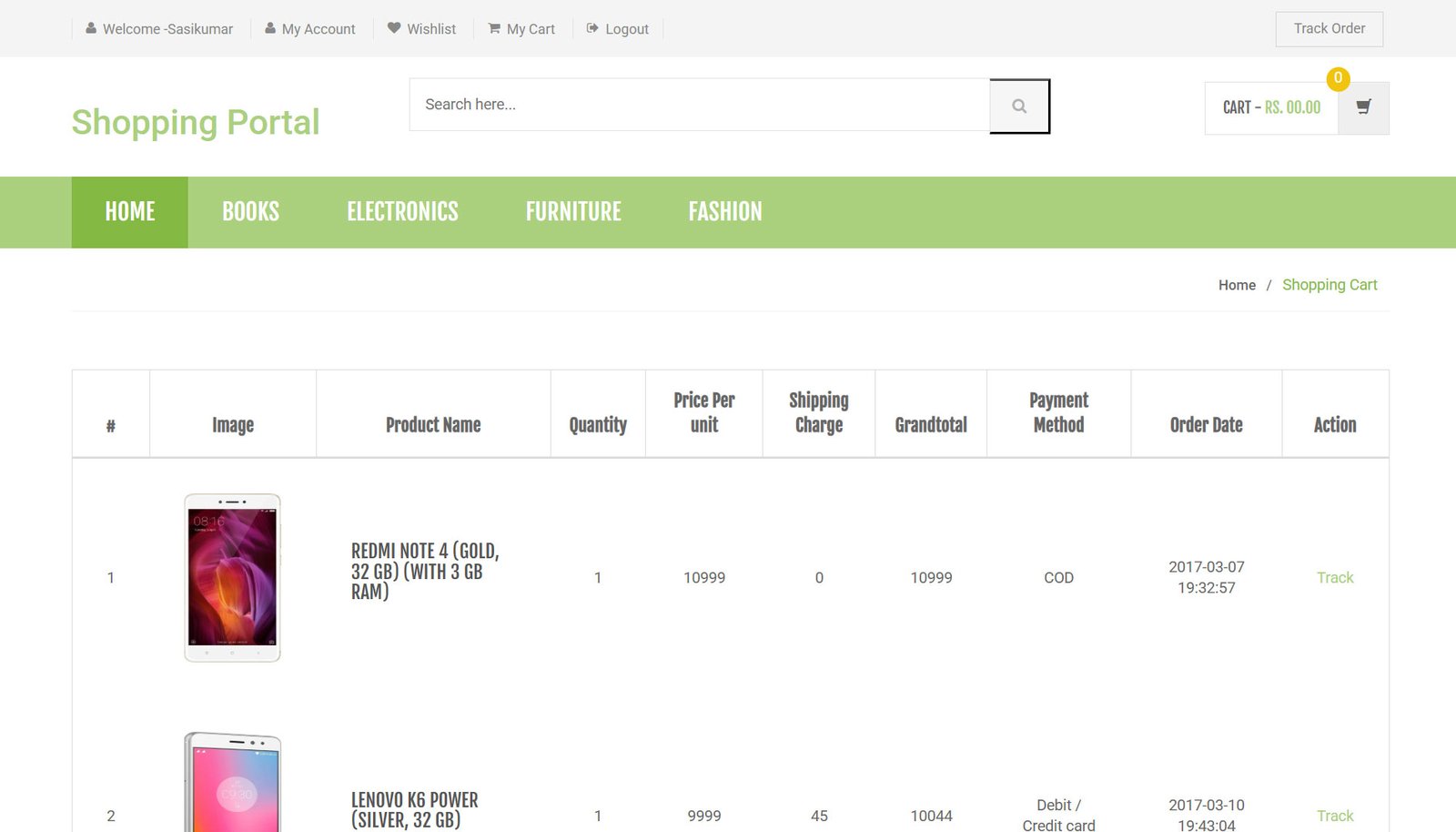Log out using the Logout link

point(627,29)
